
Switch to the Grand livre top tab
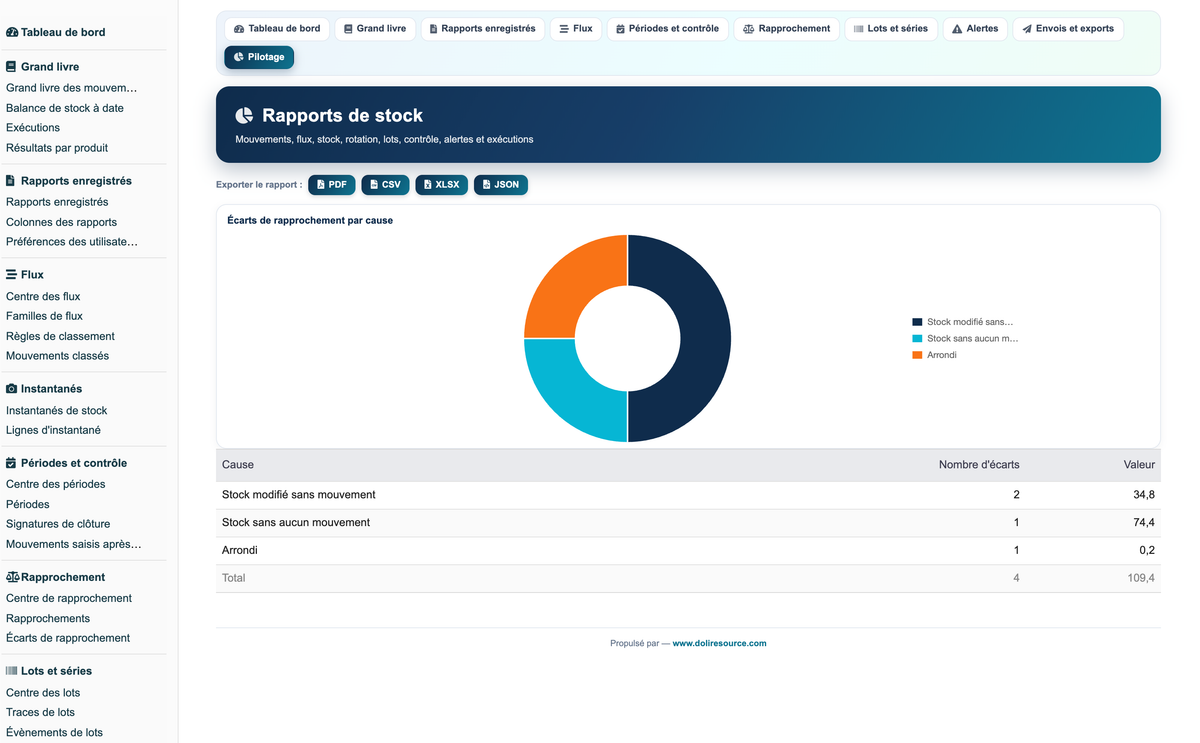tap(375, 29)
